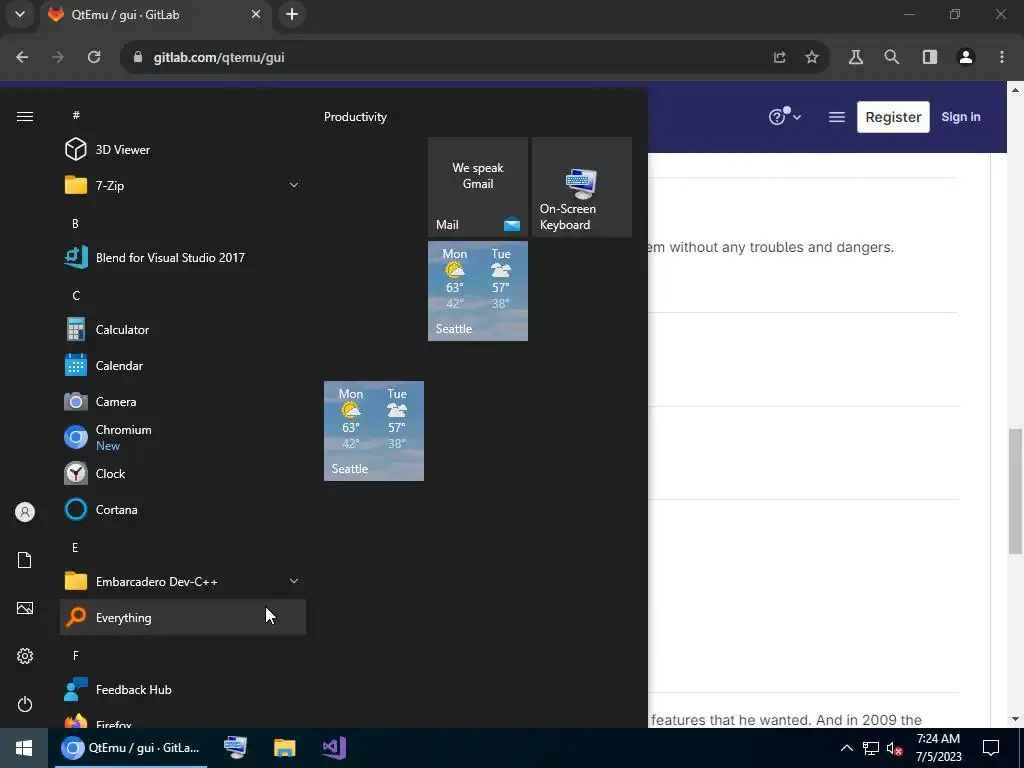The image size is (1024, 768).
Task: Open the Calculator app
Action: coord(183,330)
